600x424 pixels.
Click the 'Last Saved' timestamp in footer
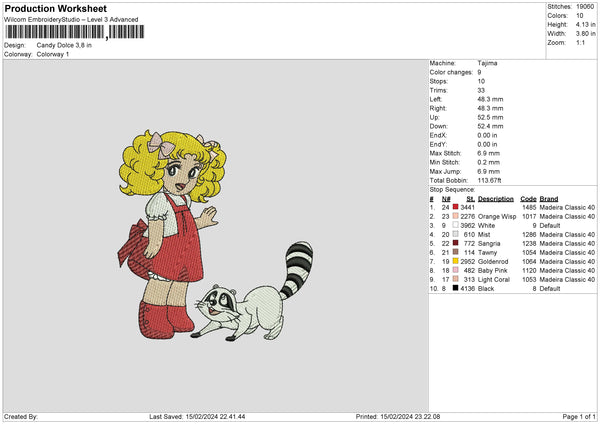click(x=197, y=416)
